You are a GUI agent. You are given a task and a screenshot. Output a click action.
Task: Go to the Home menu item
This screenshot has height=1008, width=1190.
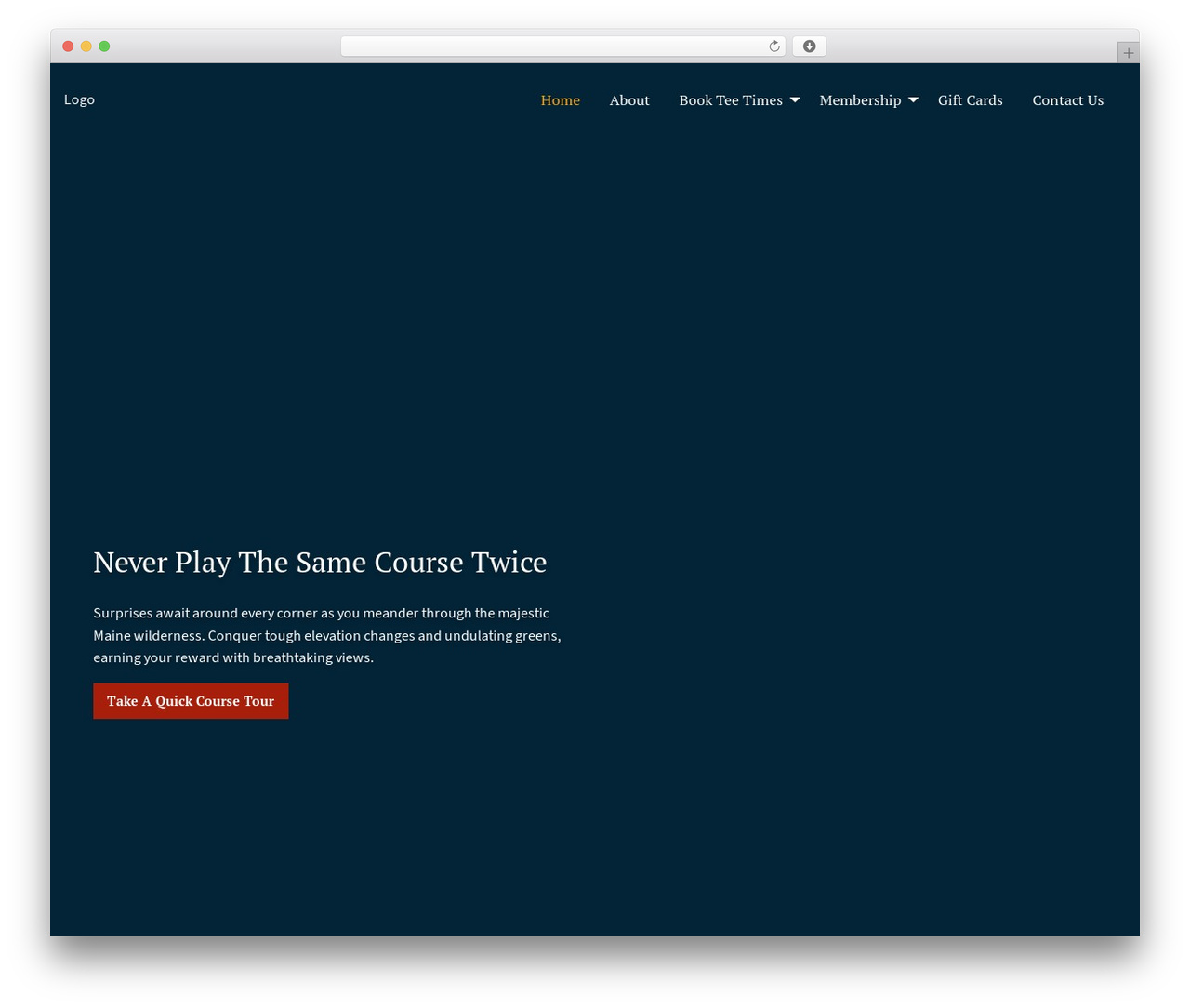(561, 100)
